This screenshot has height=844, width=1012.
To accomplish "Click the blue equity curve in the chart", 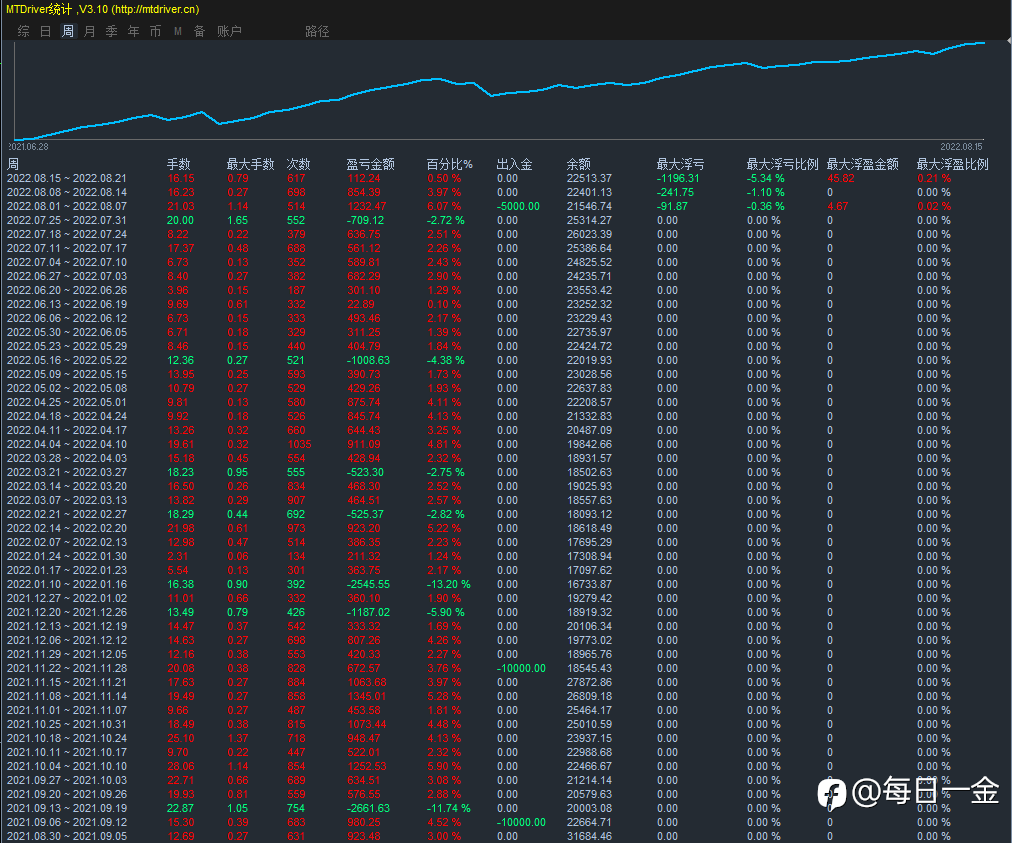I will 491,95.
